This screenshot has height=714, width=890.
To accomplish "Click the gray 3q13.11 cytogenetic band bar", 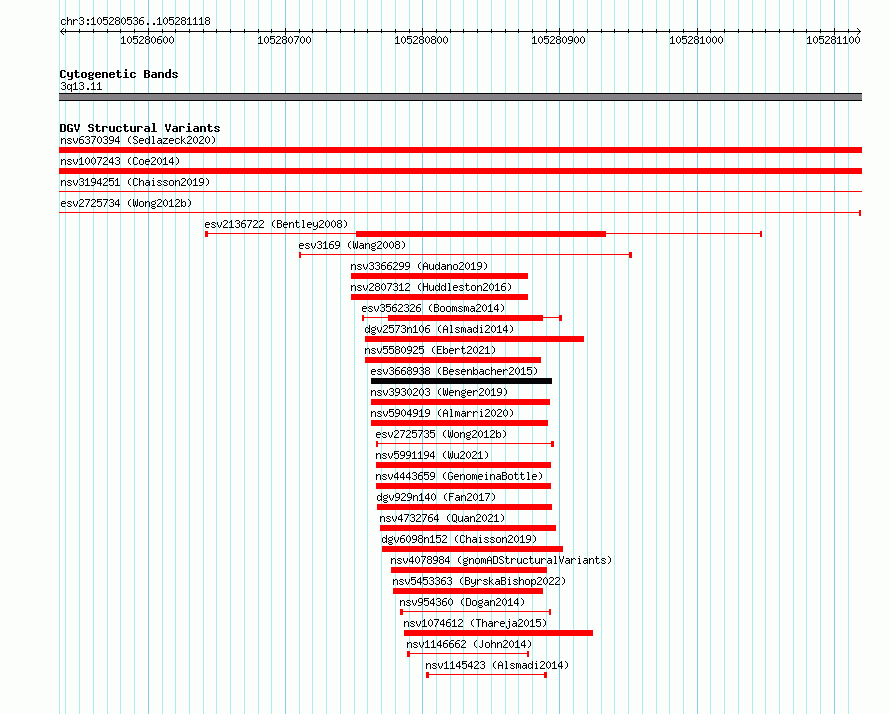I will pyautogui.click(x=460, y=97).
